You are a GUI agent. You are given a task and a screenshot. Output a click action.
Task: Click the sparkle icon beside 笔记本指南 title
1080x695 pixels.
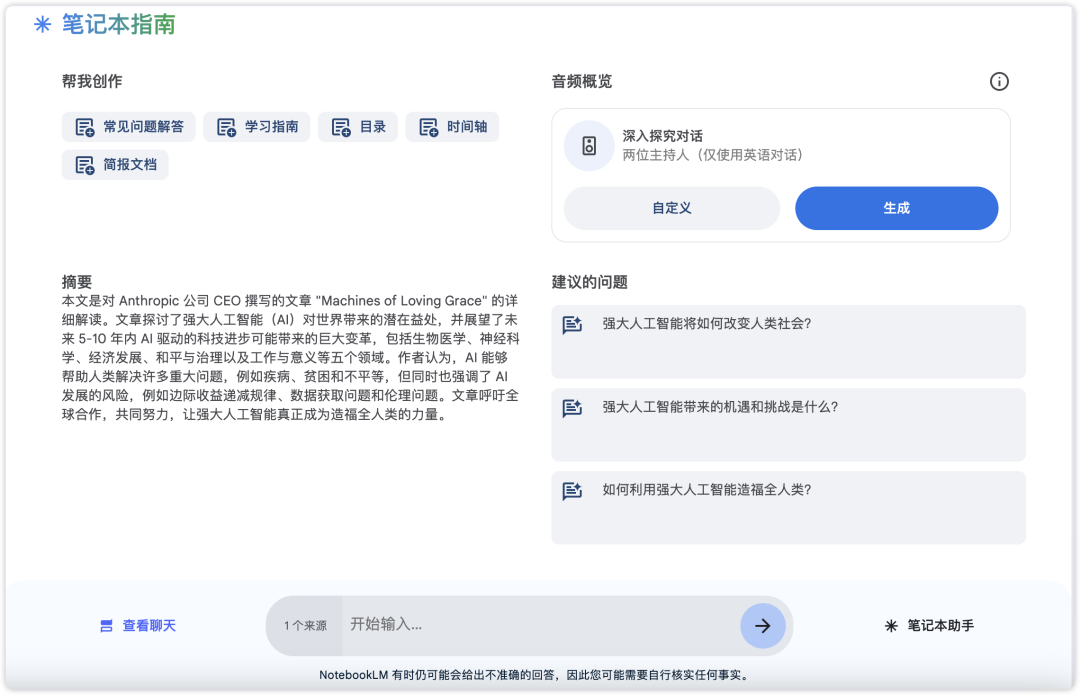pos(41,23)
